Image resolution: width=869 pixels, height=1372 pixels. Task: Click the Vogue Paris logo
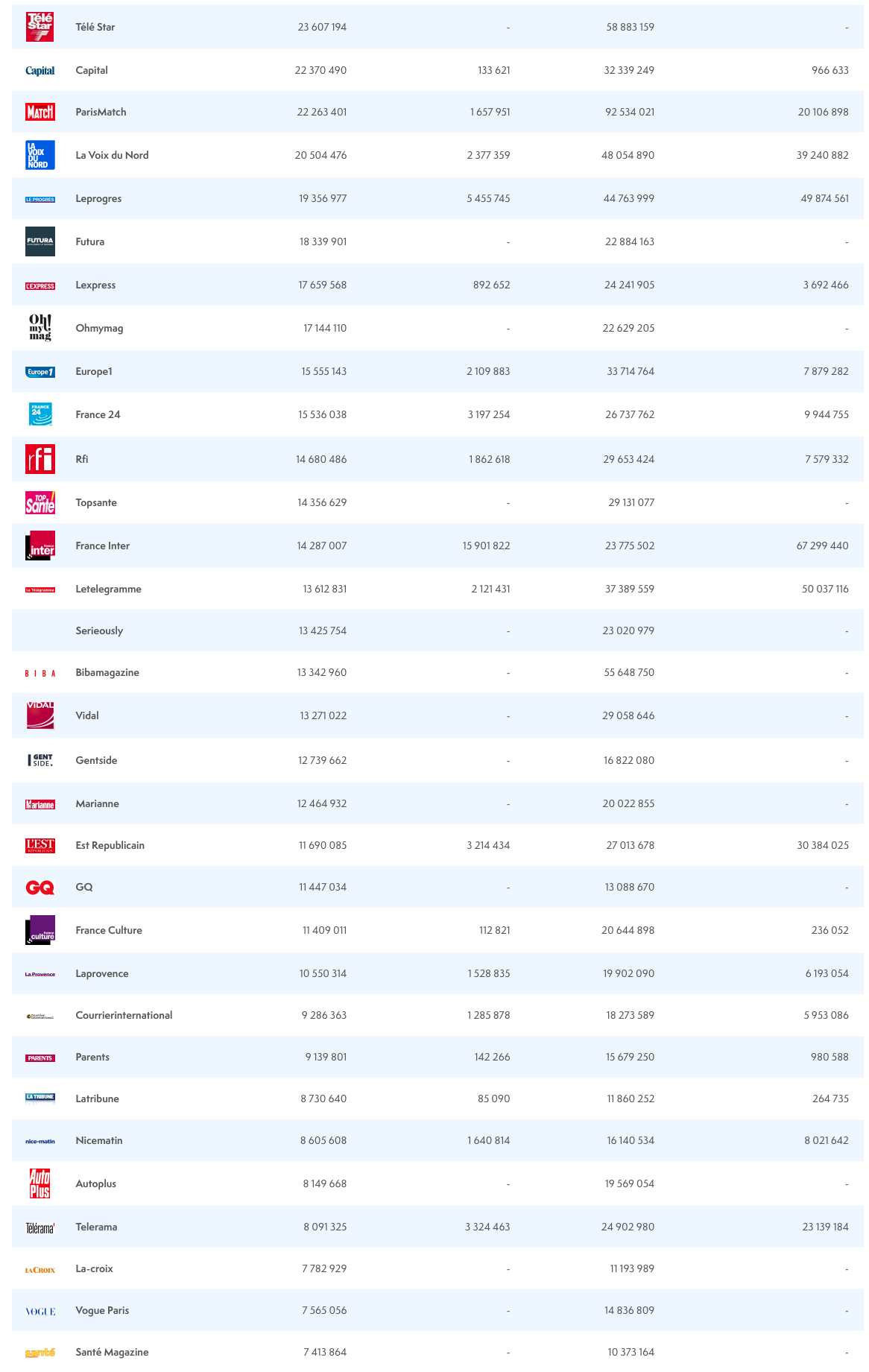[39, 1312]
